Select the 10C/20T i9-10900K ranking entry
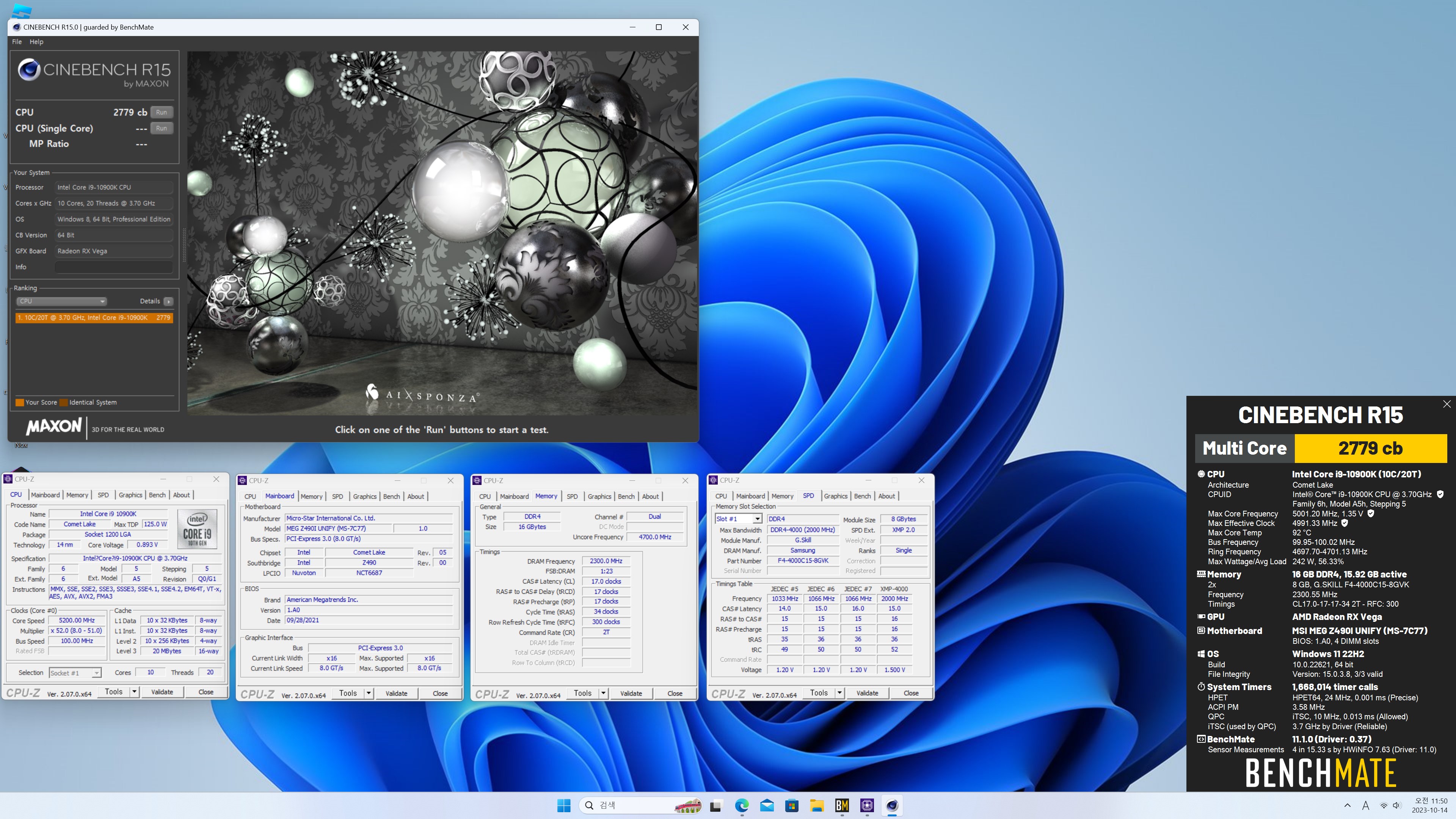The width and height of the screenshot is (1456, 819). coord(94,318)
